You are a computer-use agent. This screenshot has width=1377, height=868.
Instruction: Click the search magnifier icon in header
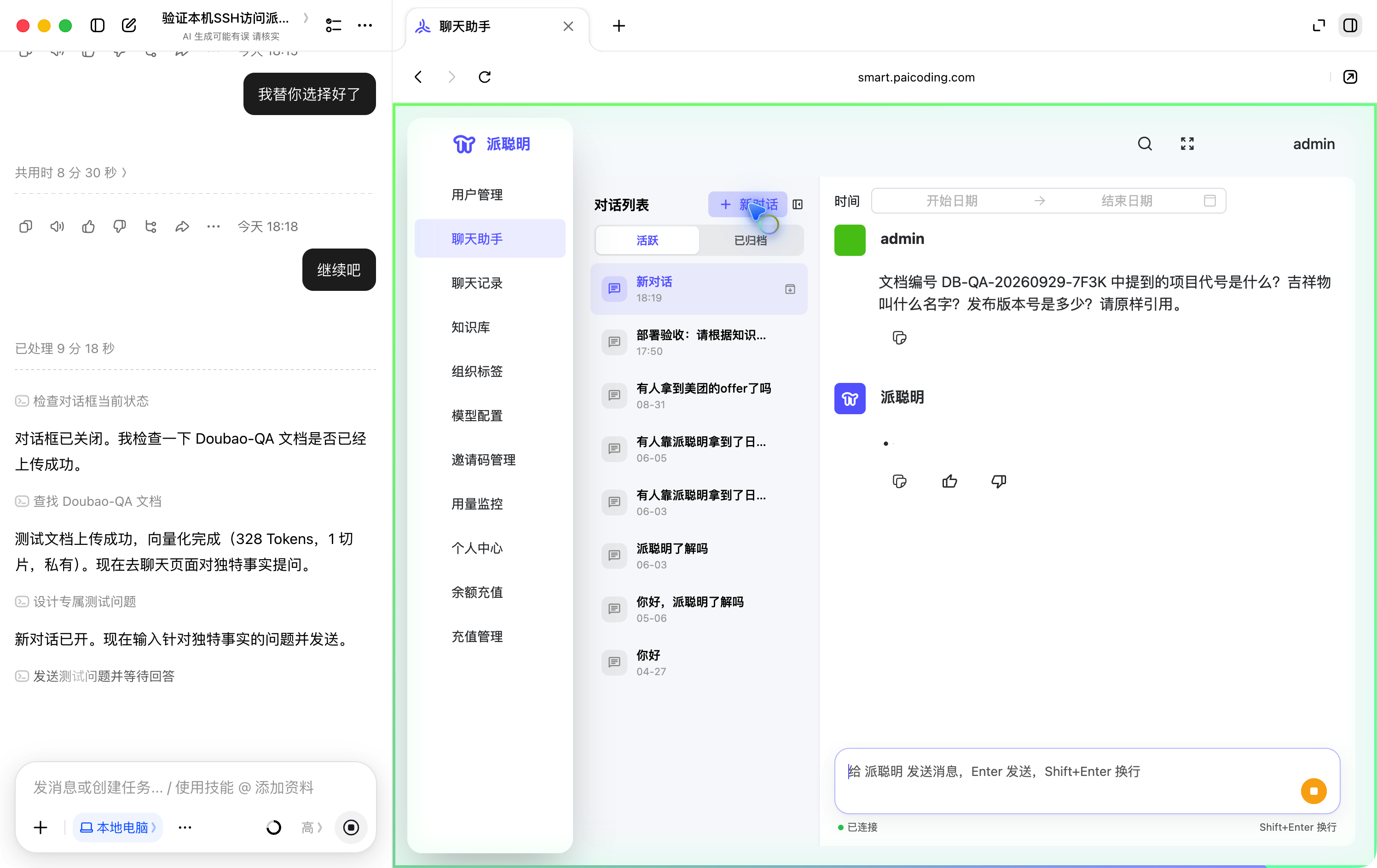[1144, 144]
